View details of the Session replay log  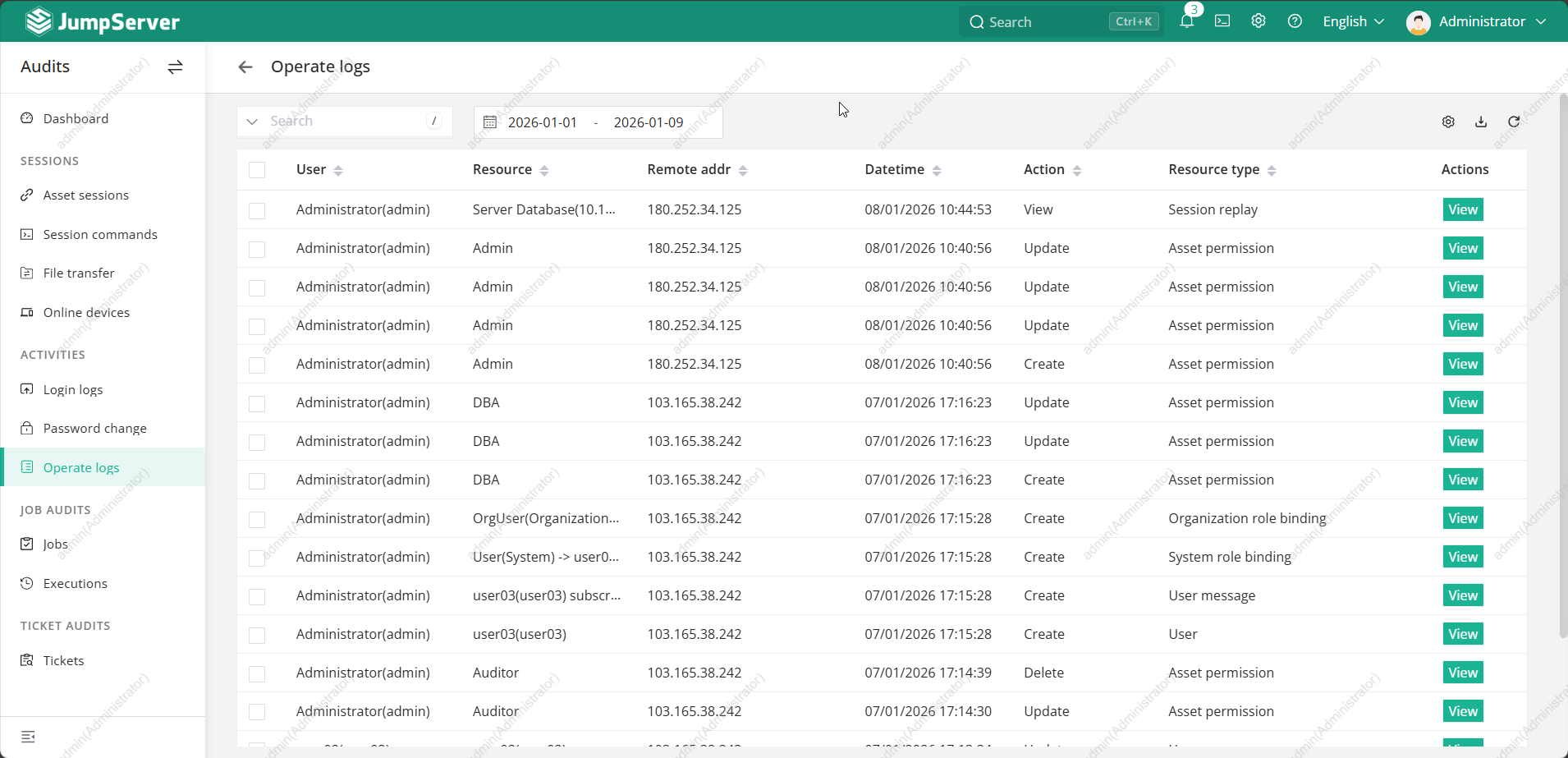click(x=1462, y=209)
